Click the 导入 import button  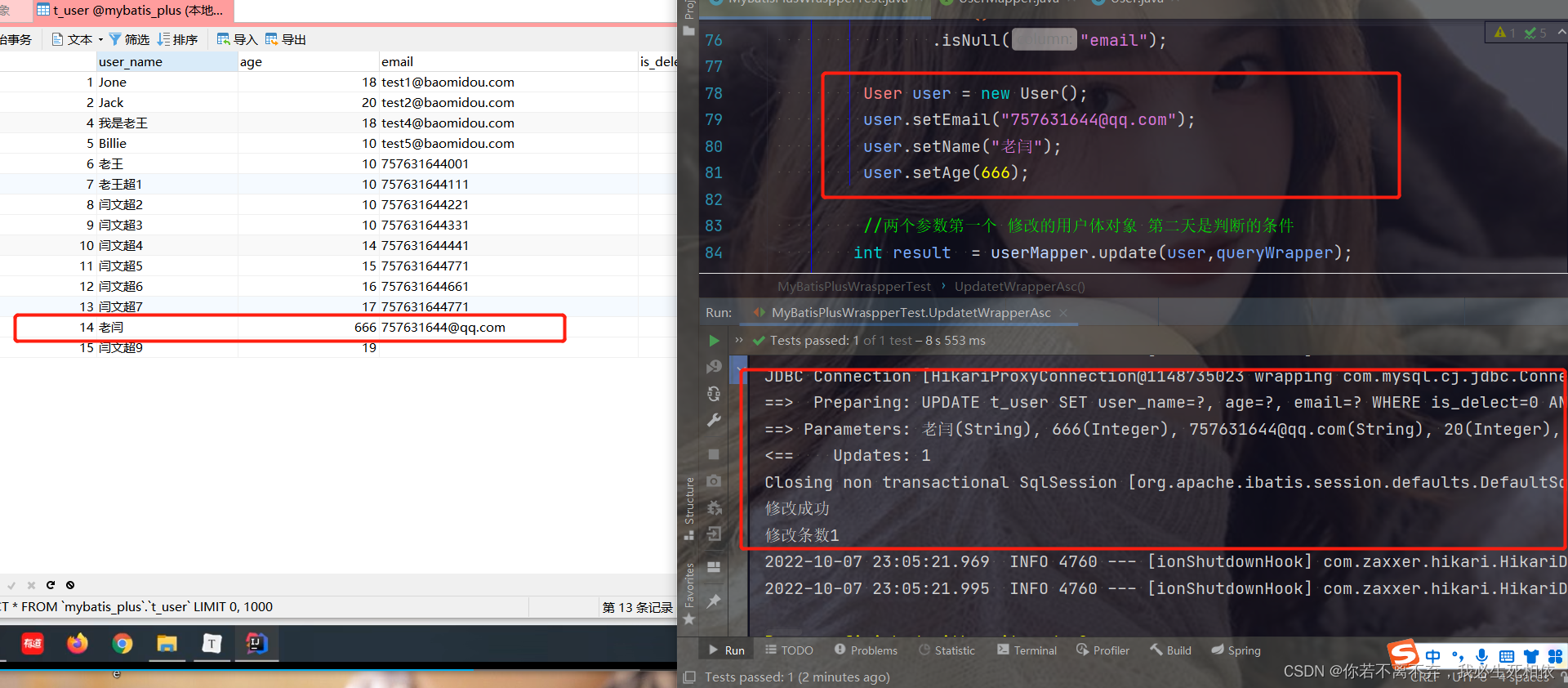237,39
